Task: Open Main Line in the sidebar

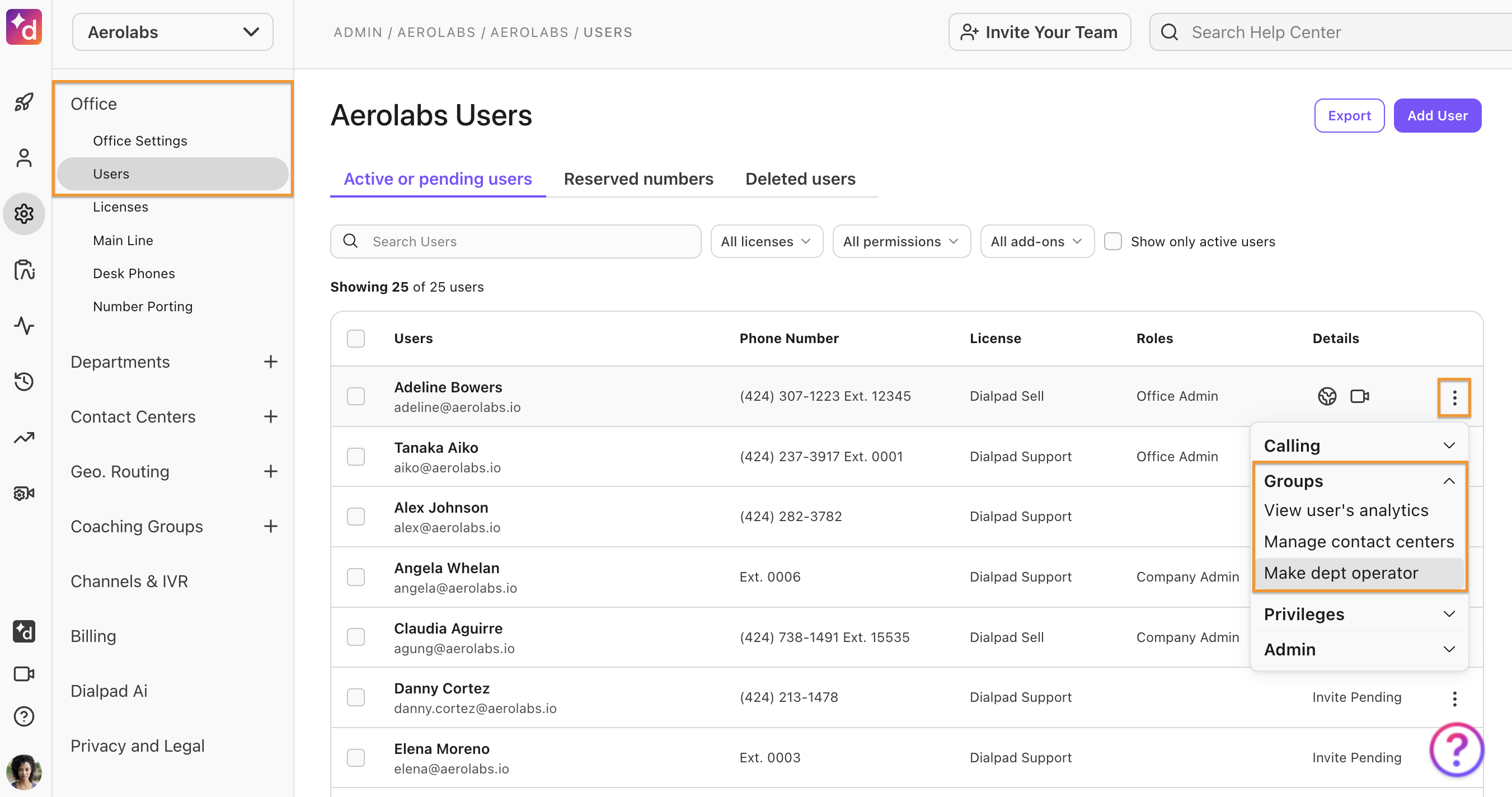Action: (x=123, y=241)
